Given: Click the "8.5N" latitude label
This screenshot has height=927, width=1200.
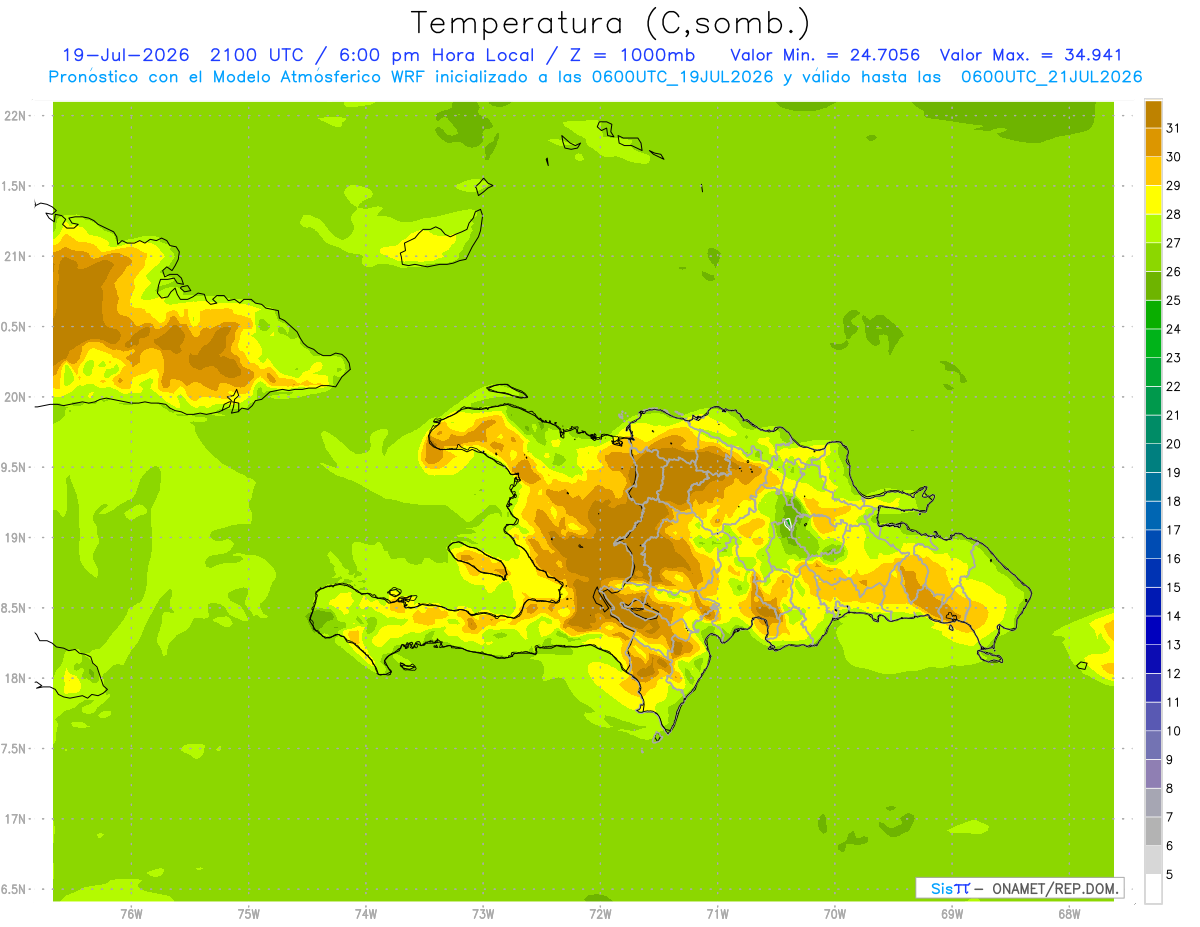Looking at the screenshot, I should 15,608.
